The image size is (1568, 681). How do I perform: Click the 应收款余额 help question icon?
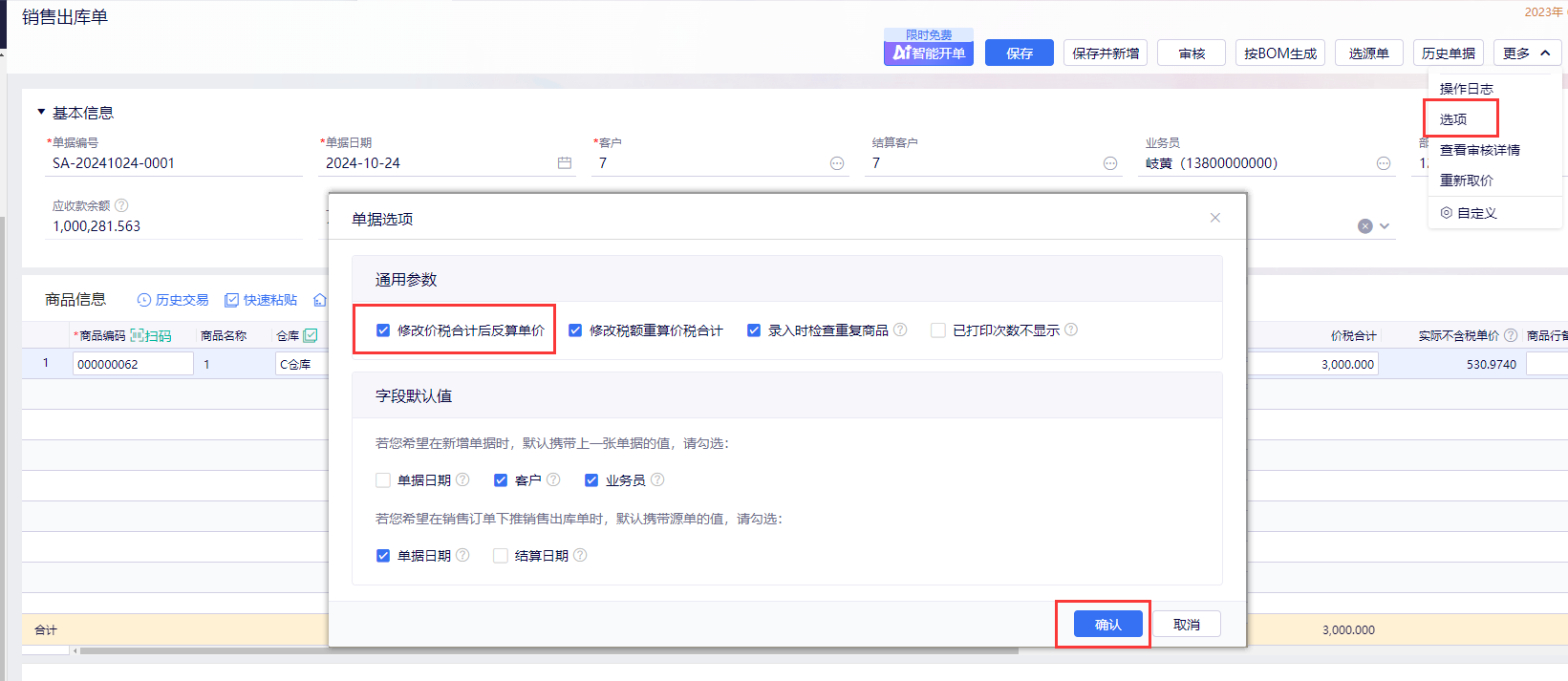click(x=121, y=205)
